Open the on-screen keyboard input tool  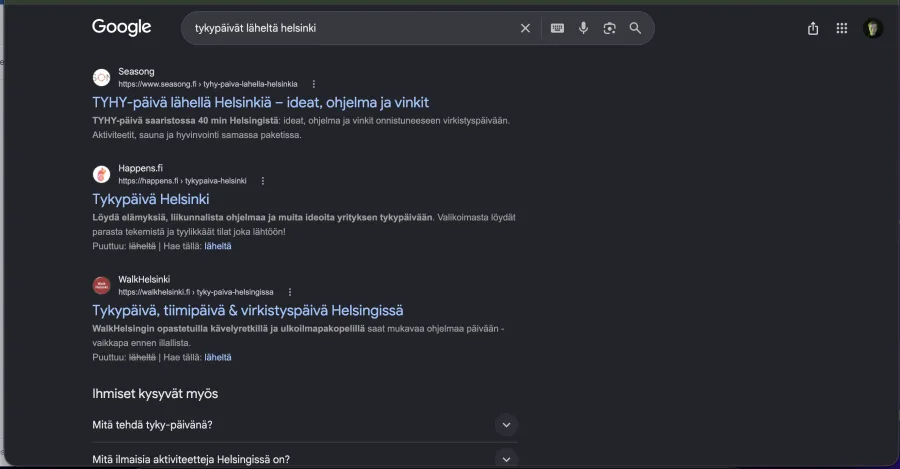coord(557,28)
